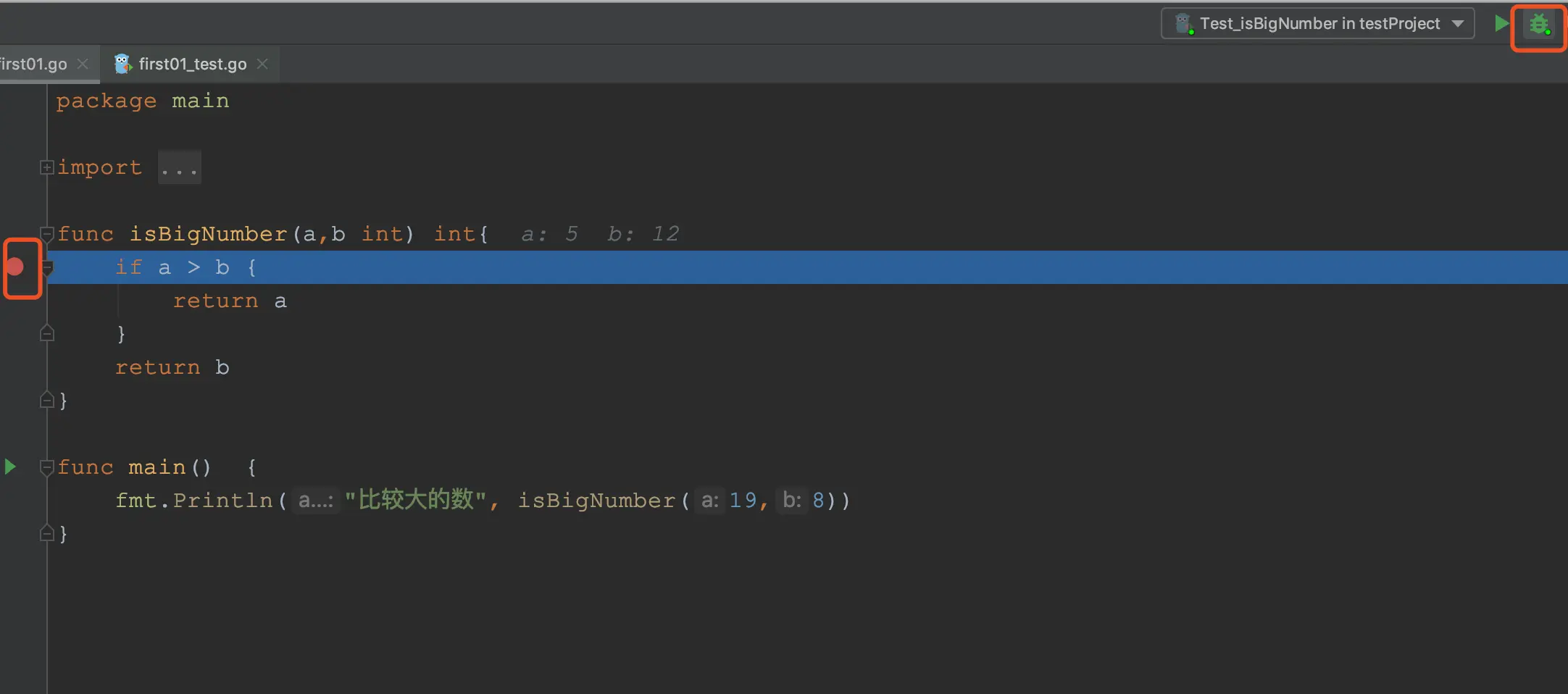Click the "return b" statement
1568x694 pixels.
(x=172, y=367)
